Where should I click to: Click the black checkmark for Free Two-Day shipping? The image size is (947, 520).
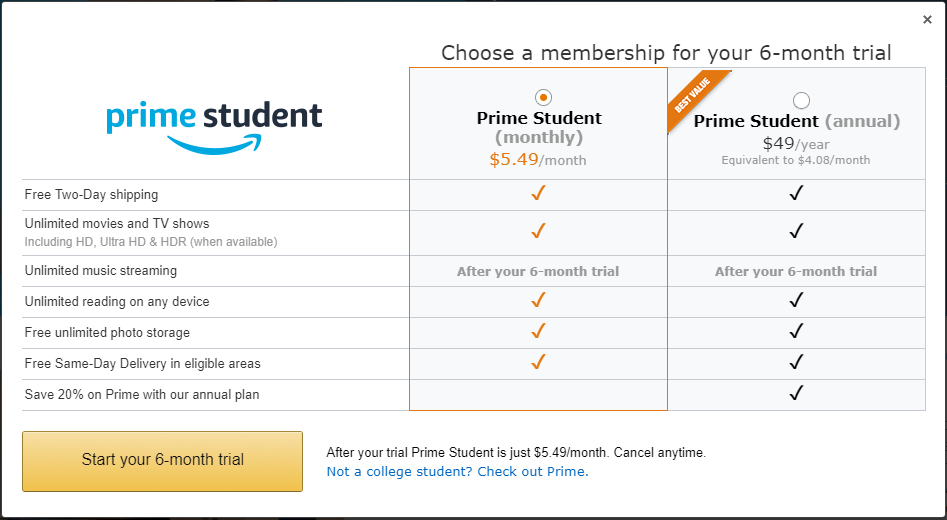pyautogui.click(x=796, y=194)
